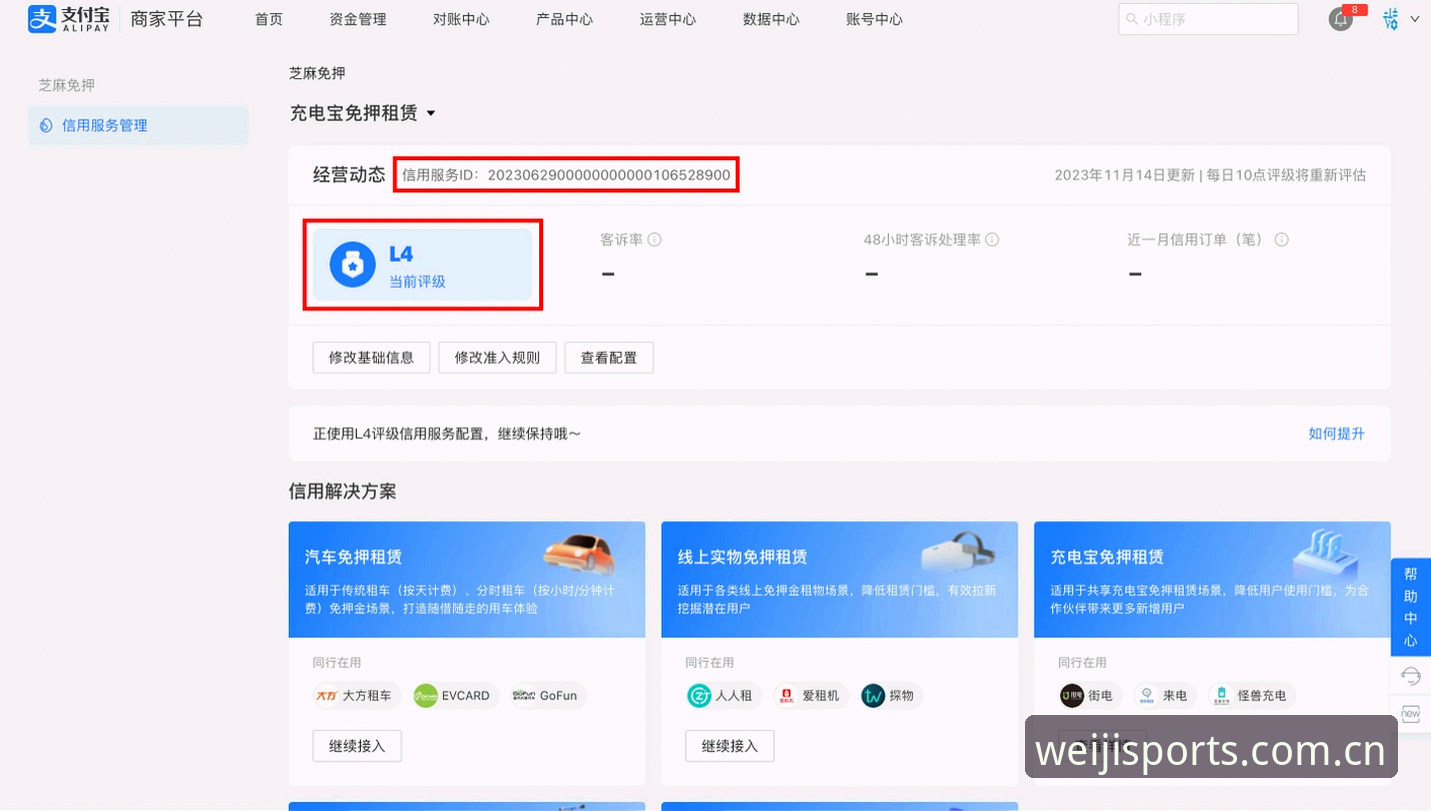Click the 怪兽充电 logo icon

pyautogui.click(x=1221, y=695)
